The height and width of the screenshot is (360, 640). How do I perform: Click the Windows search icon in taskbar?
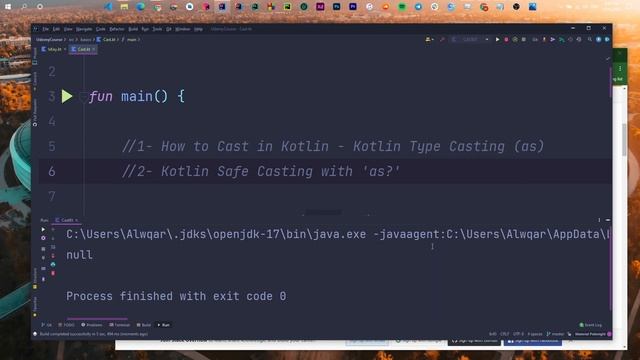[x=24, y=7]
